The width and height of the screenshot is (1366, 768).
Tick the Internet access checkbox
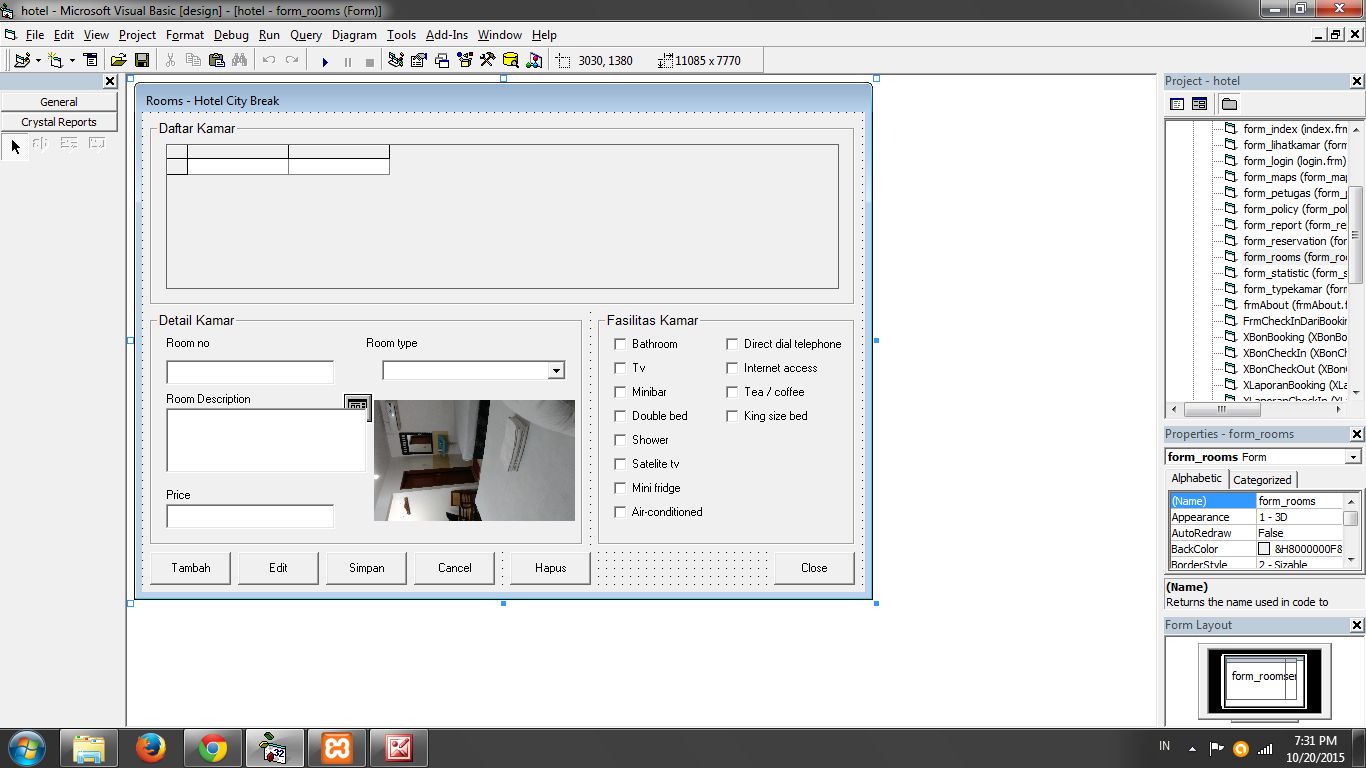pyautogui.click(x=733, y=368)
